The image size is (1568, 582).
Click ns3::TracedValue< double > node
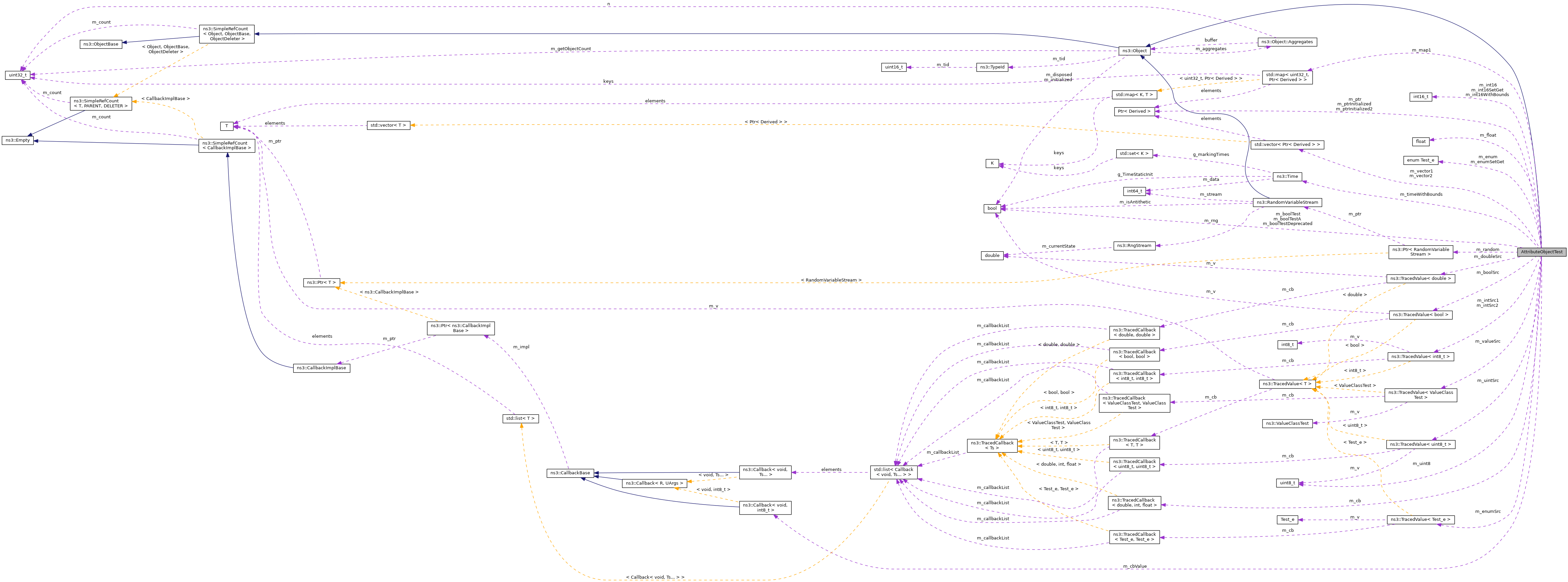point(1421,278)
